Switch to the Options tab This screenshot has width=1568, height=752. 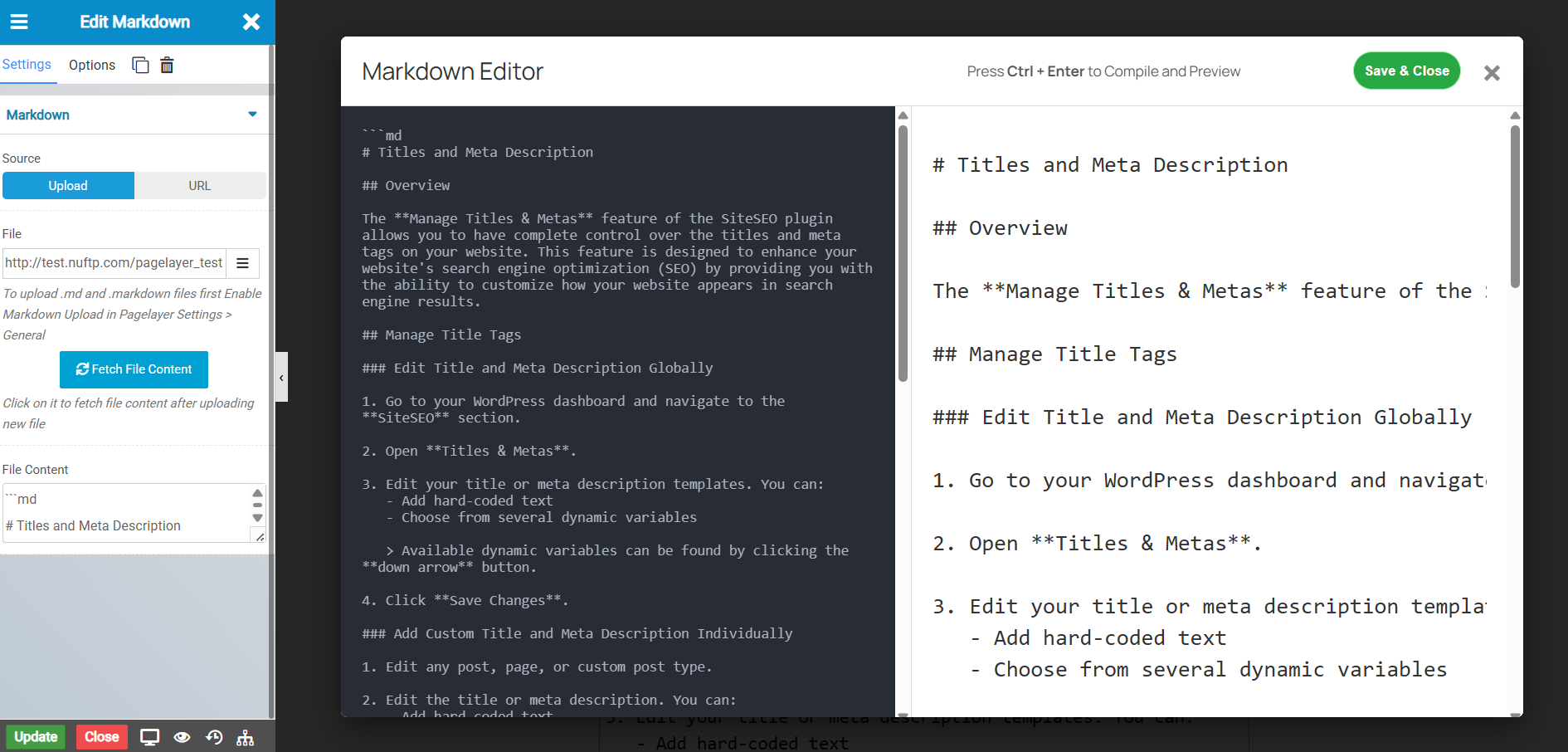pos(92,65)
